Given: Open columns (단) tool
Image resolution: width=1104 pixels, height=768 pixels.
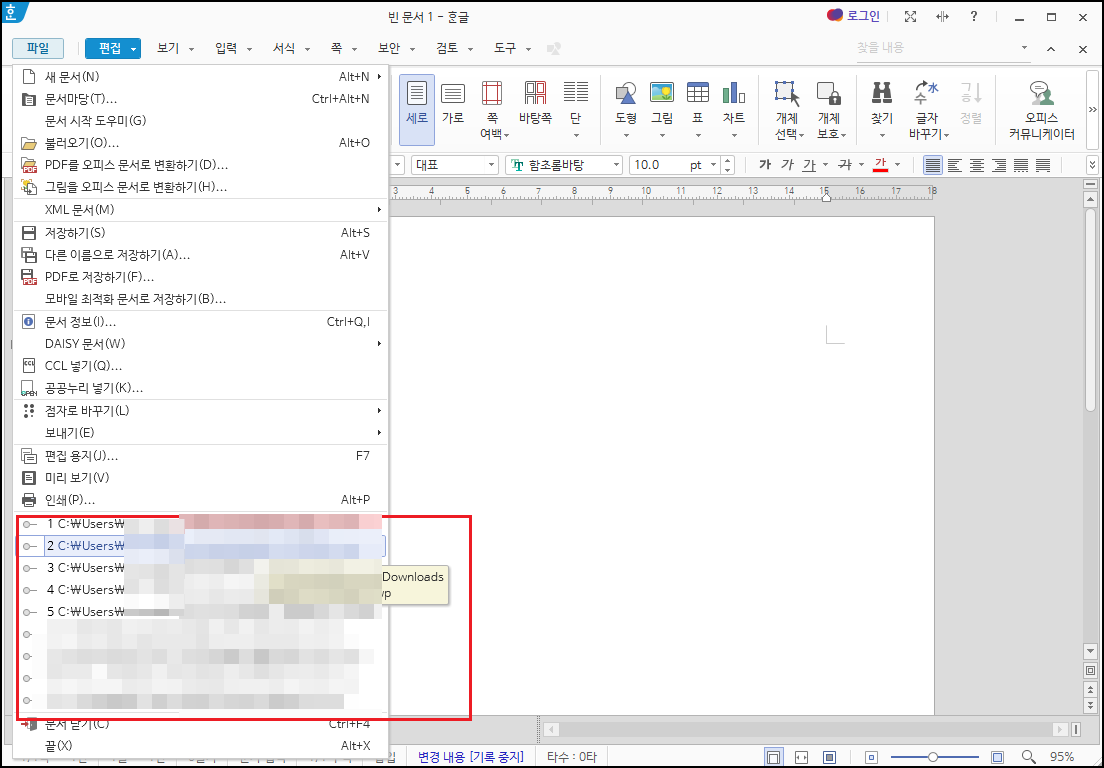Looking at the screenshot, I should (x=575, y=109).
